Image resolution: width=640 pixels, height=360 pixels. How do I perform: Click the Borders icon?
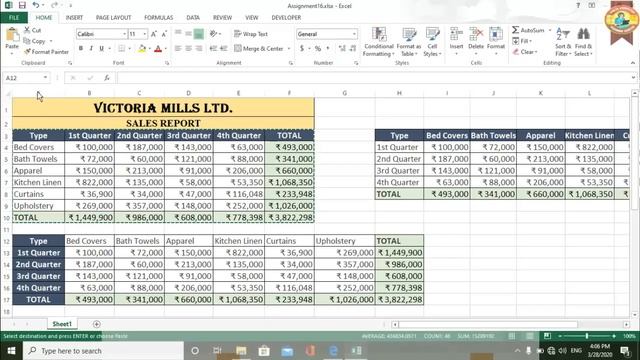click(122, 49)
